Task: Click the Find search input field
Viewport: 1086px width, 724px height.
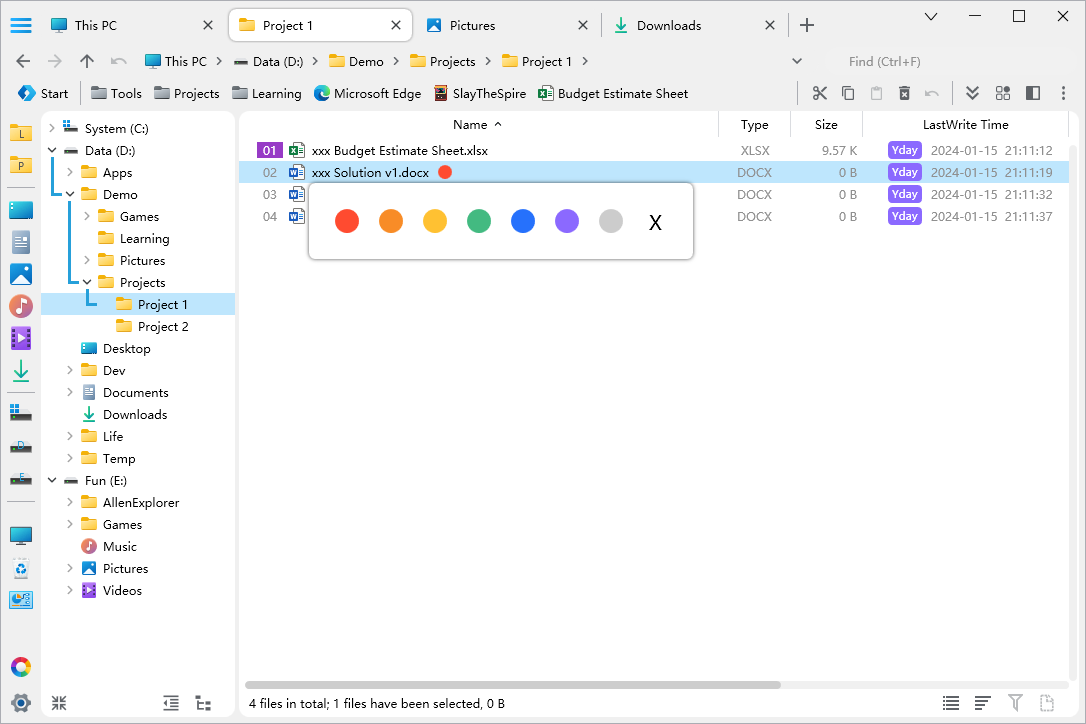Action: (x=930, y=61)
